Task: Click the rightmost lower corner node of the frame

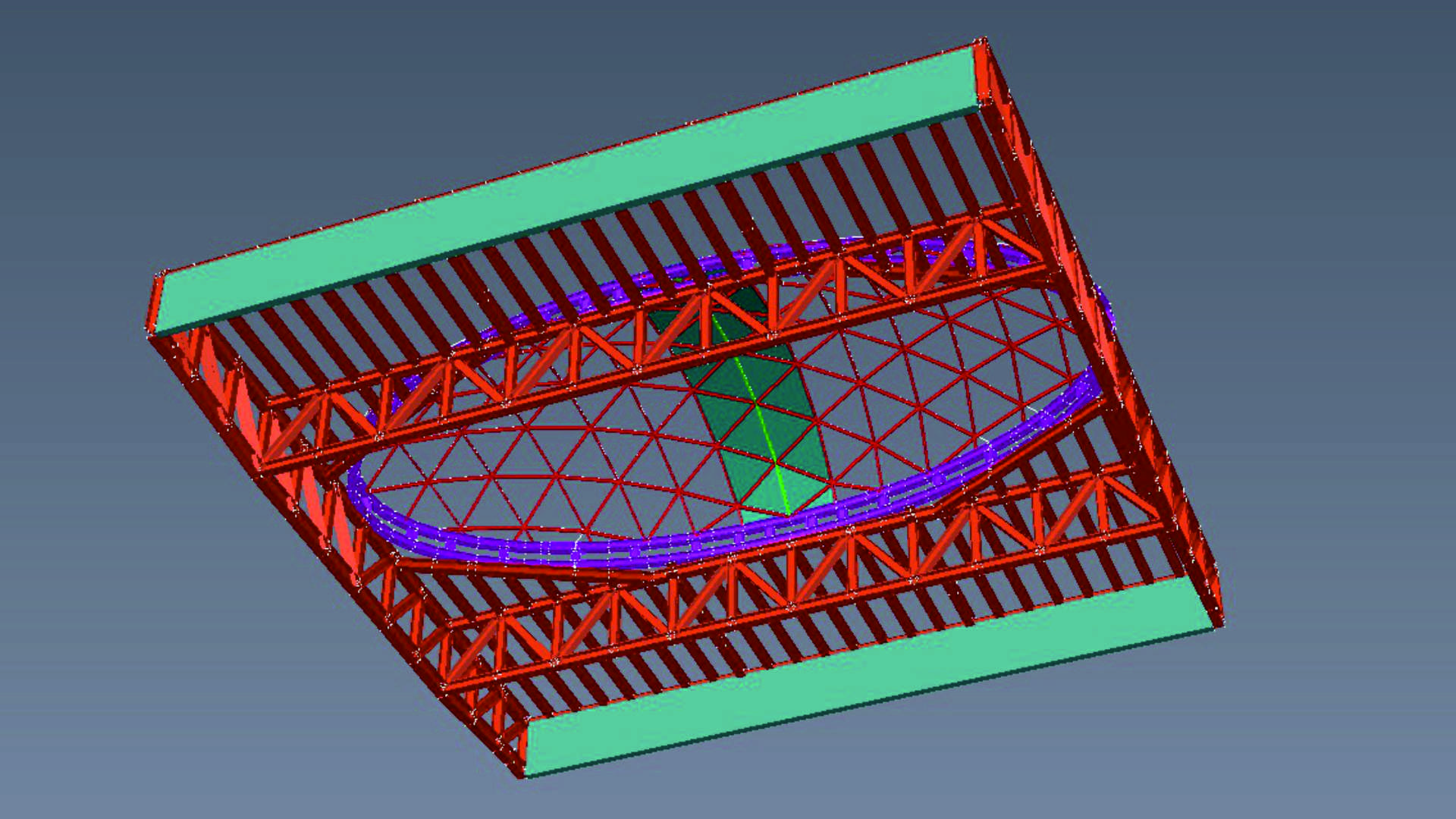Action: tap(1219, 623)
